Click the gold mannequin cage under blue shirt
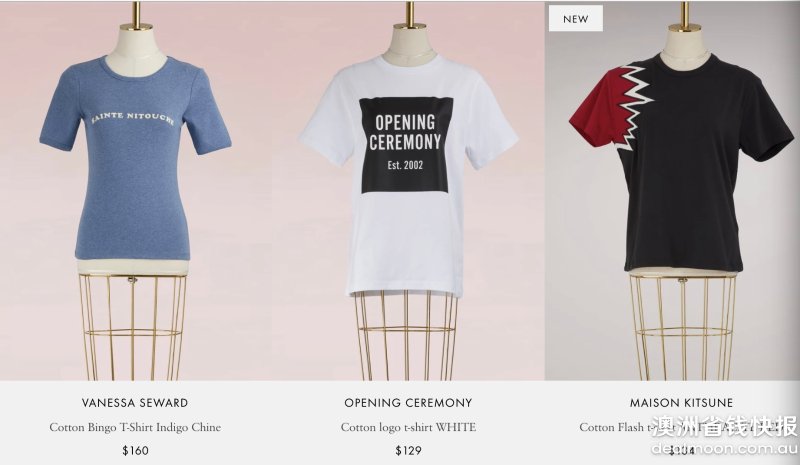 pyautogui.click(x=133, y=327)
